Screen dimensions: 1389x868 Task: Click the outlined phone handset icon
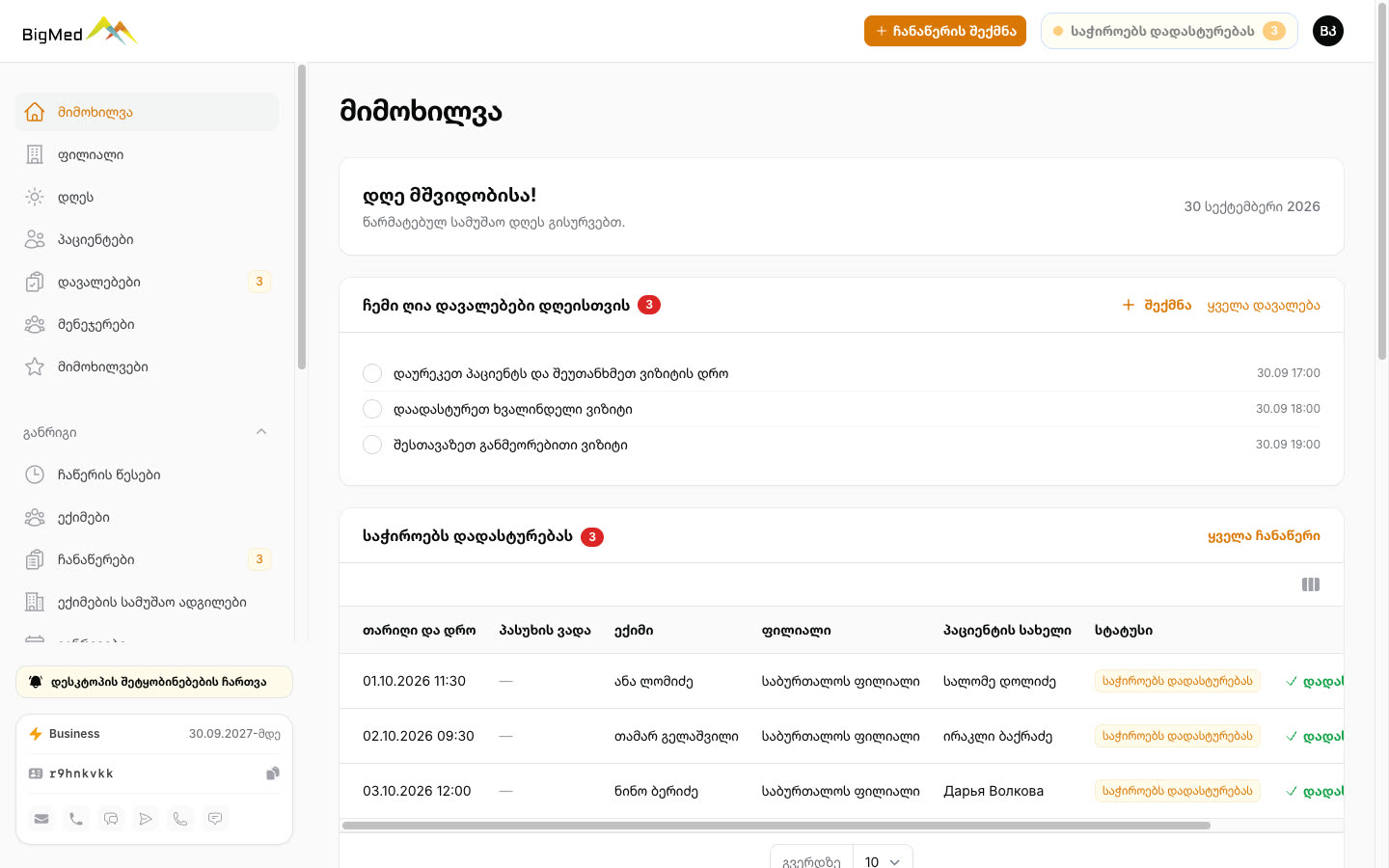coord(180,819)
